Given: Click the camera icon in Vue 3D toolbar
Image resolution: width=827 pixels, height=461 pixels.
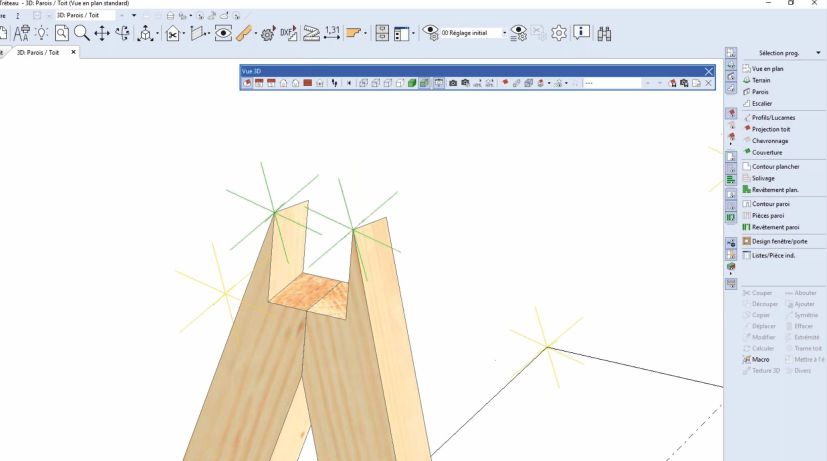Looking at the screenshot, I should pyautogui.click(x=452, y=83).
